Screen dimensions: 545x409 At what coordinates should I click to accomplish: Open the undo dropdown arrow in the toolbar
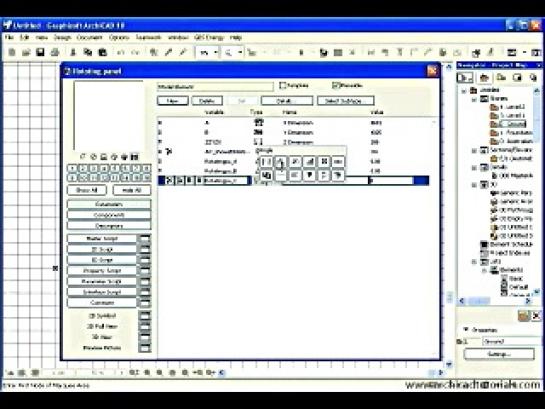216,52
